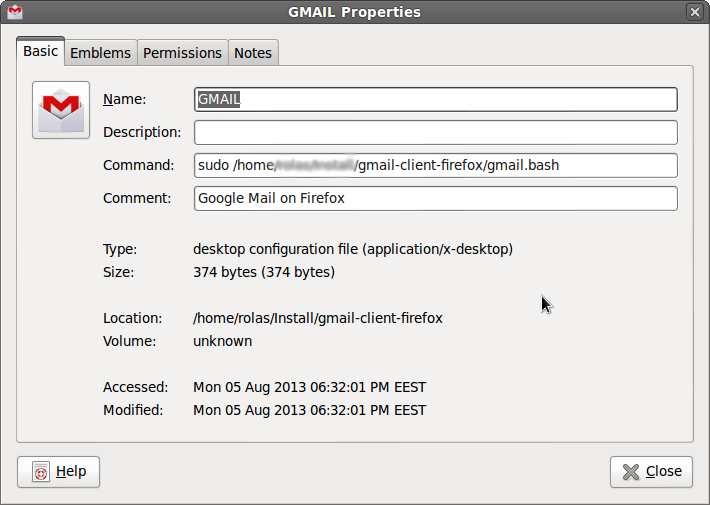The image size is (710, 505).
Task: Click inside the Command text field
Action: tap(436, 165)
